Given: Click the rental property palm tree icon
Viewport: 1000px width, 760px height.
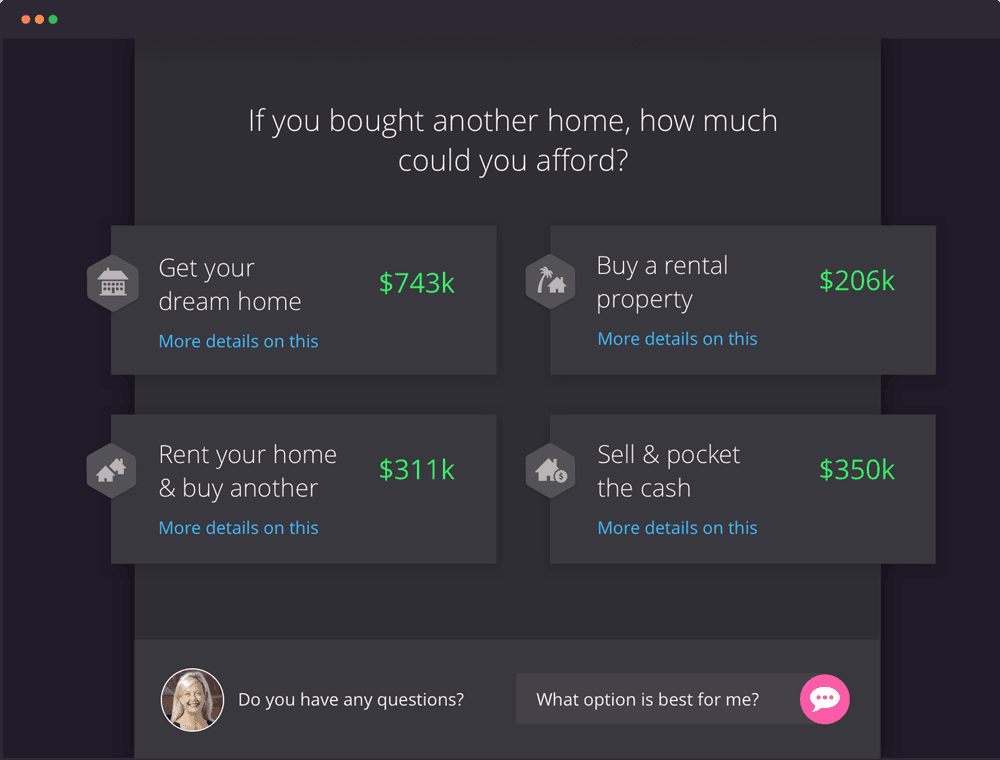Looking at the screenshot, I should (550, 282).
